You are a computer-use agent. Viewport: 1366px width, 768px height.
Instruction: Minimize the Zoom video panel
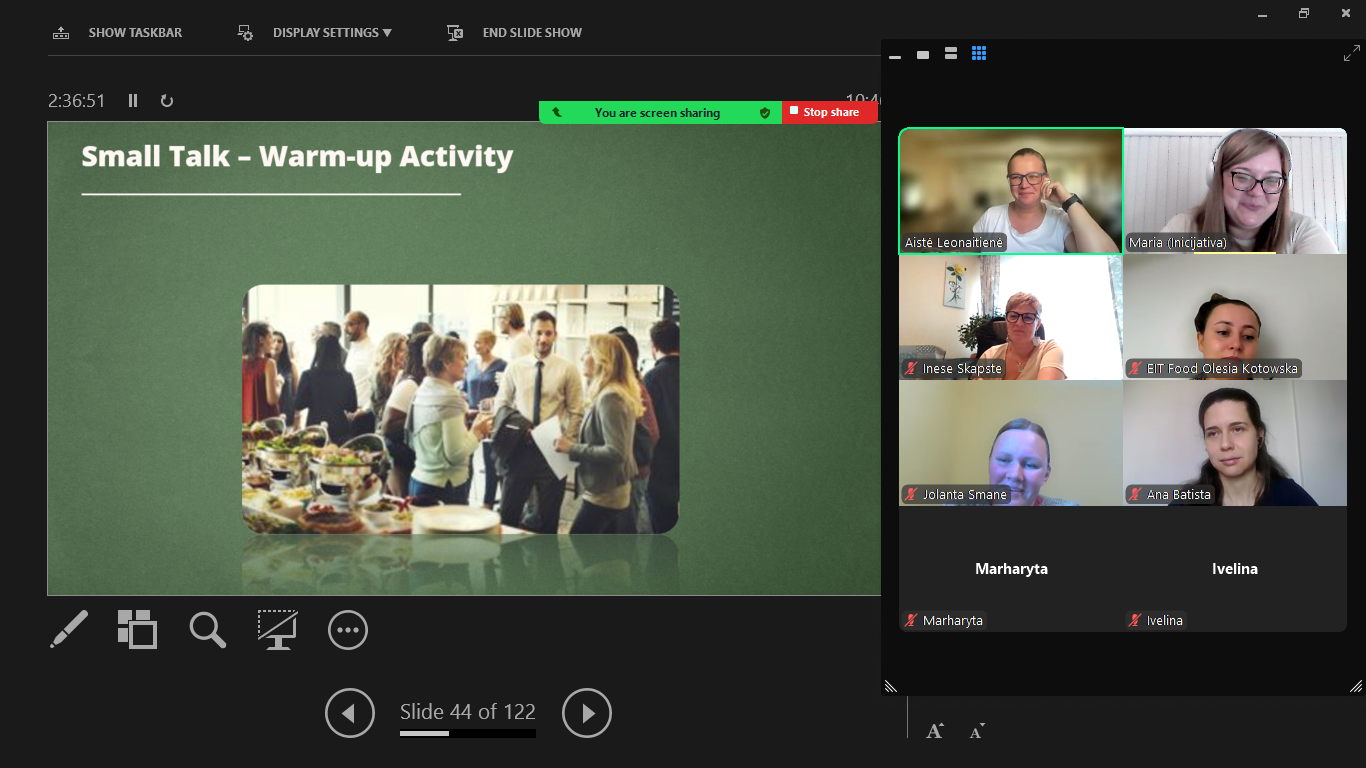tap(895, 55)
